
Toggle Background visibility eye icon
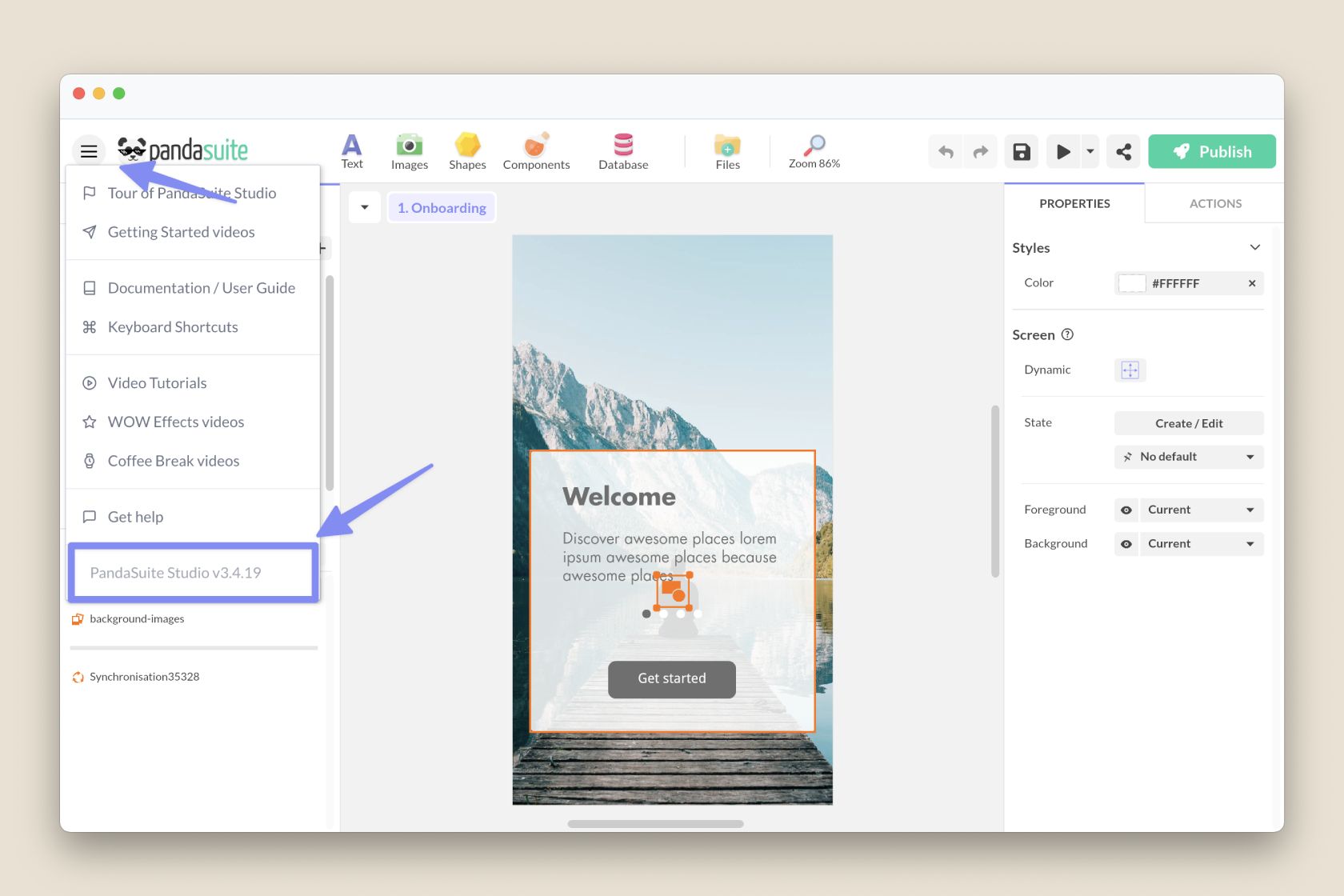click(x=1126, y=544)
